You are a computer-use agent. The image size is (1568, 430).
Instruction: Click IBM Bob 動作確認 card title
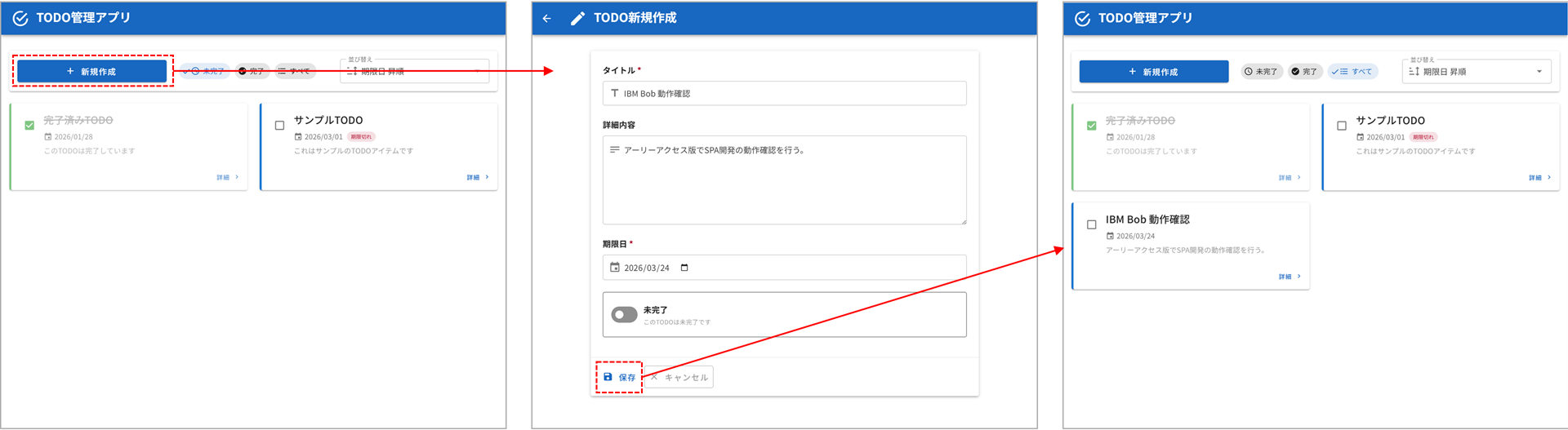click(1147, 219)
